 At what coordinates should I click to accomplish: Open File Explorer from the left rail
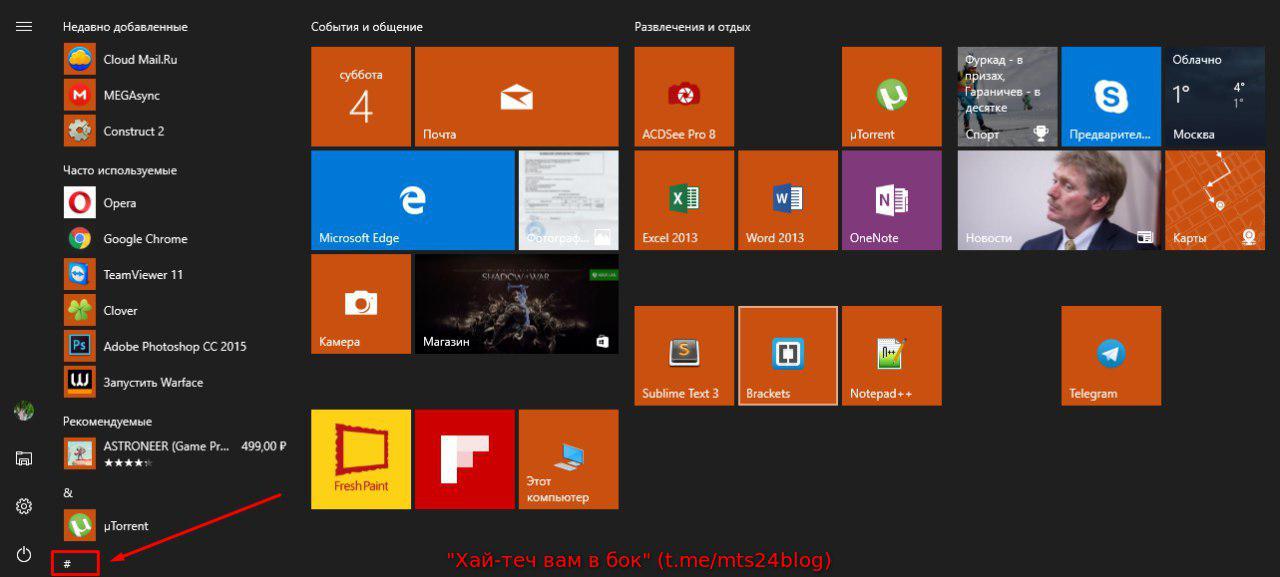pos(24,458)
